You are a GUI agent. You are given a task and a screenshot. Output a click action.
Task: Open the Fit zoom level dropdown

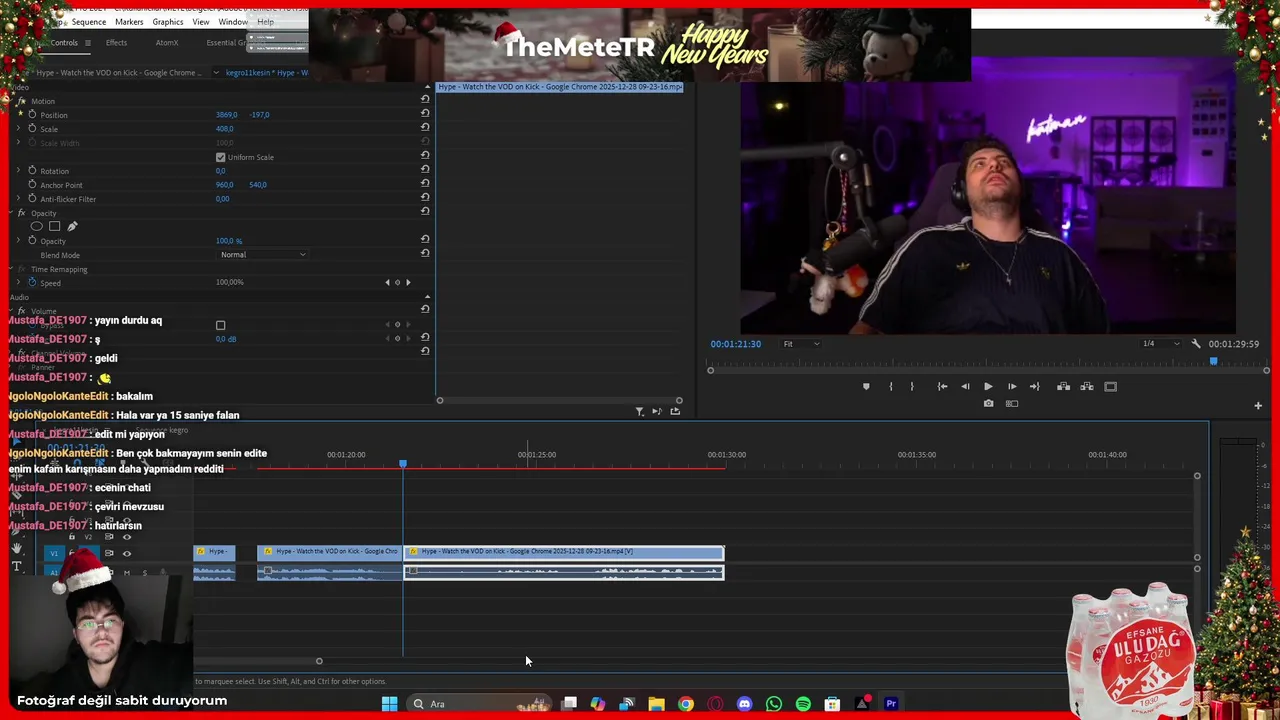coord(801,343)
